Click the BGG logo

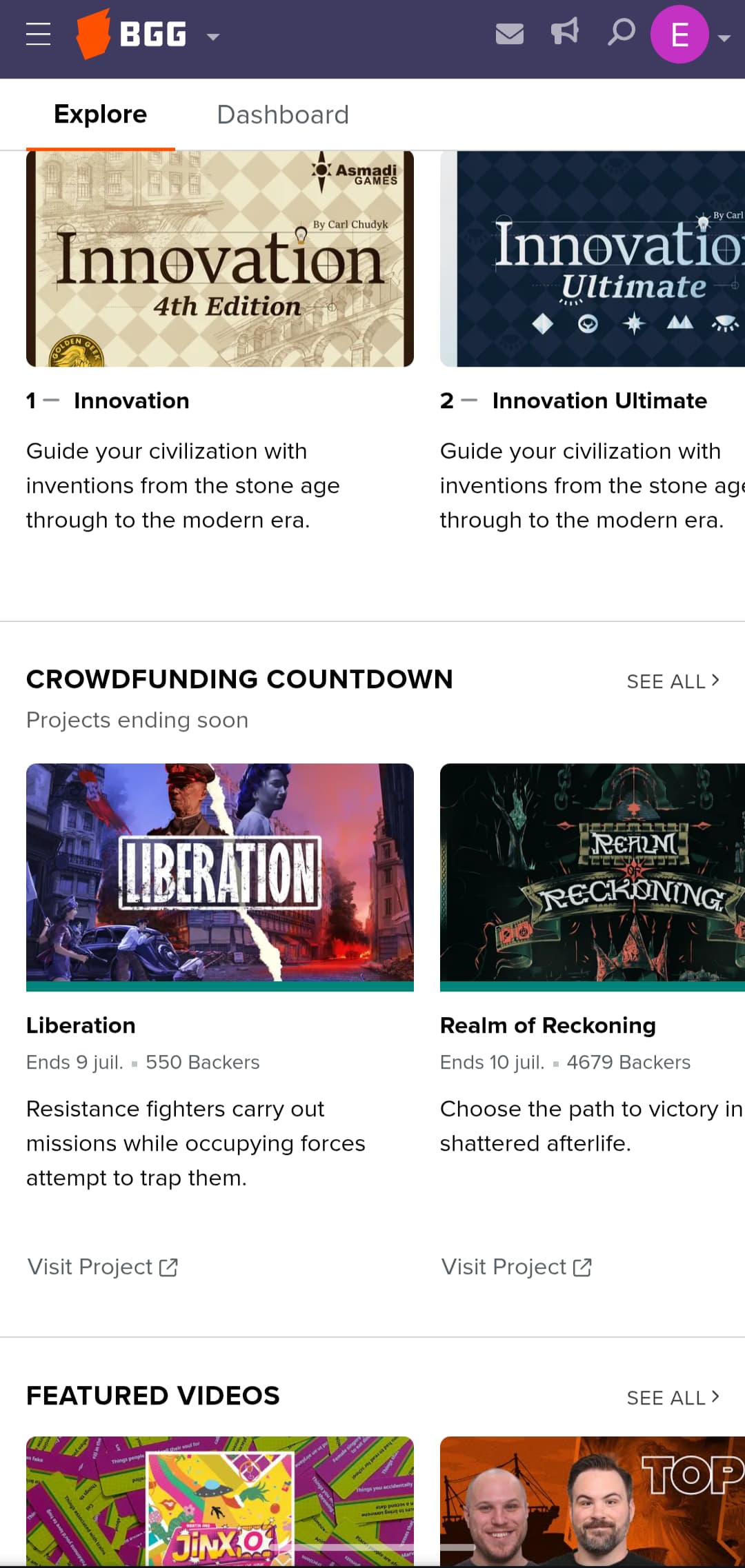[131, 34]
